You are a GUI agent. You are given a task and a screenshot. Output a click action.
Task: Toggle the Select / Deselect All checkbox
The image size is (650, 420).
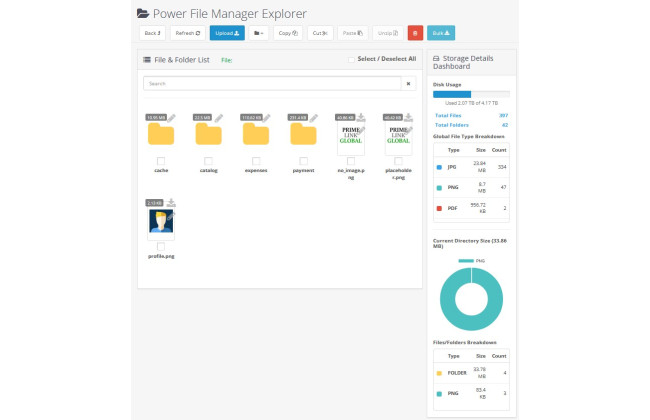coord(351,60)
